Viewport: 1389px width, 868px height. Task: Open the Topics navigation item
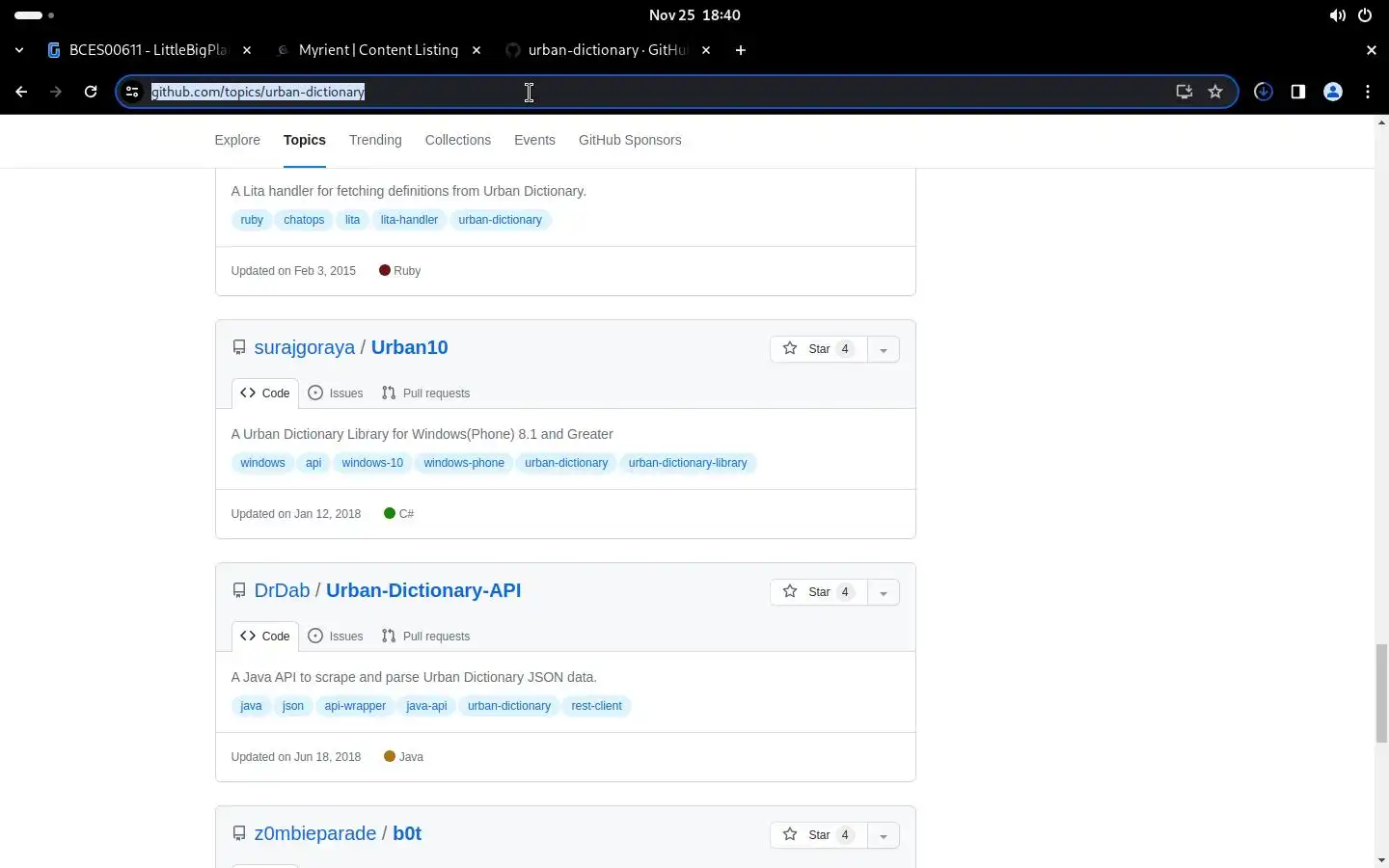point(305,140)
